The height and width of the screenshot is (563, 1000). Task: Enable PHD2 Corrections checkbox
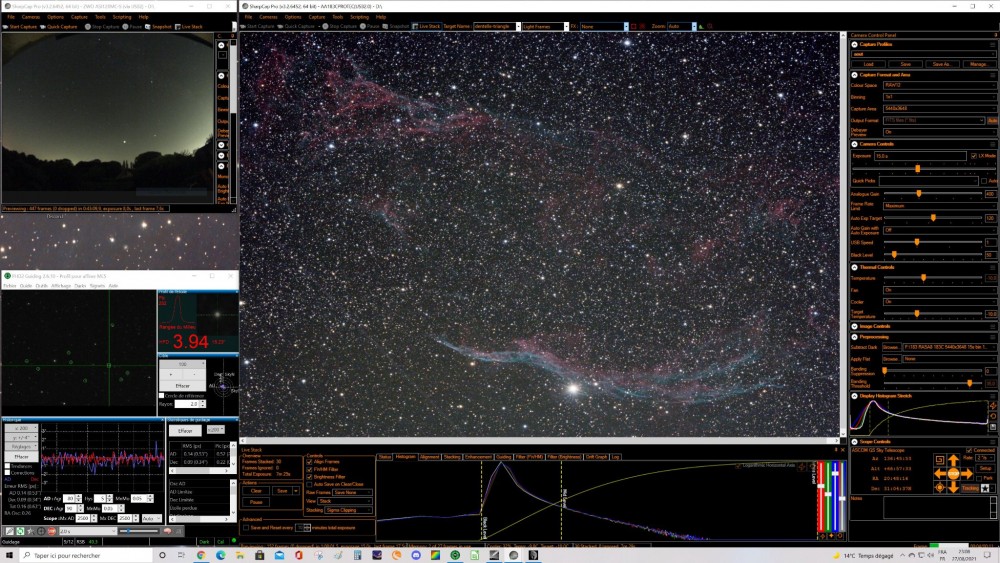(7, 472)
